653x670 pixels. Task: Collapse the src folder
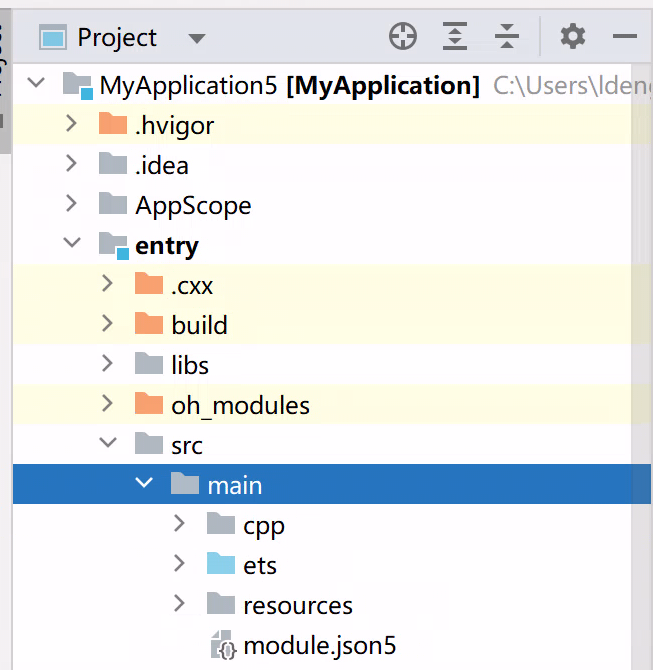pyautogui.click(x=107, y=444)
